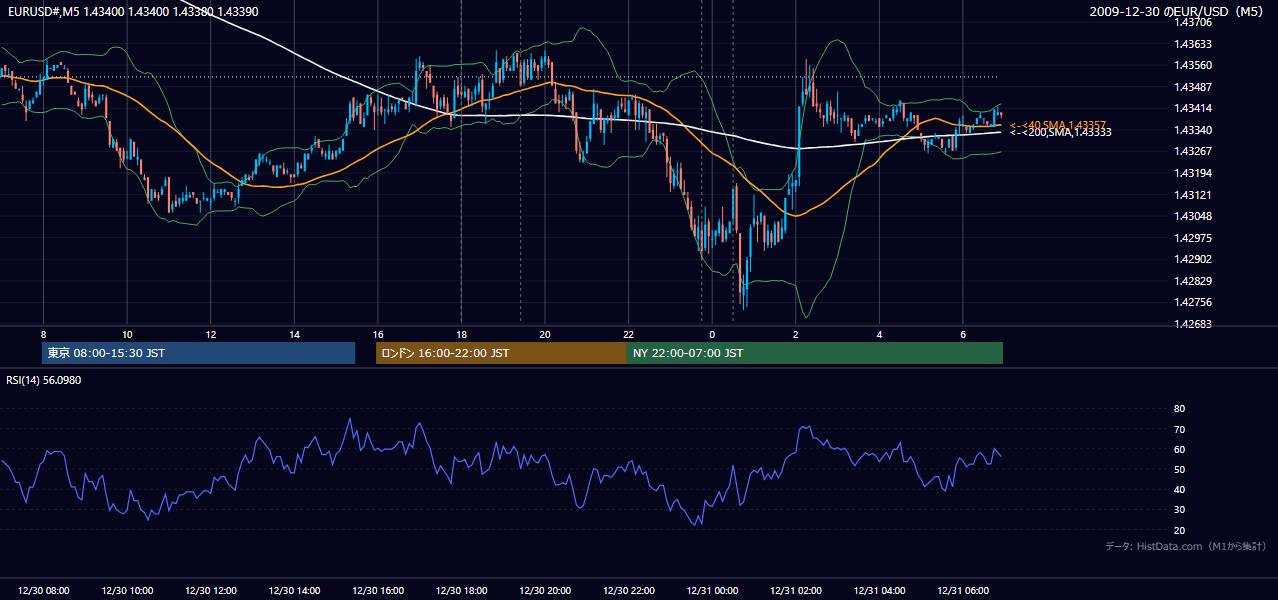The height and width of the screenshot is (600, 1278).
Task: Click the 40 SMA 1.43357 orange label
Action: coord(1058,125)
